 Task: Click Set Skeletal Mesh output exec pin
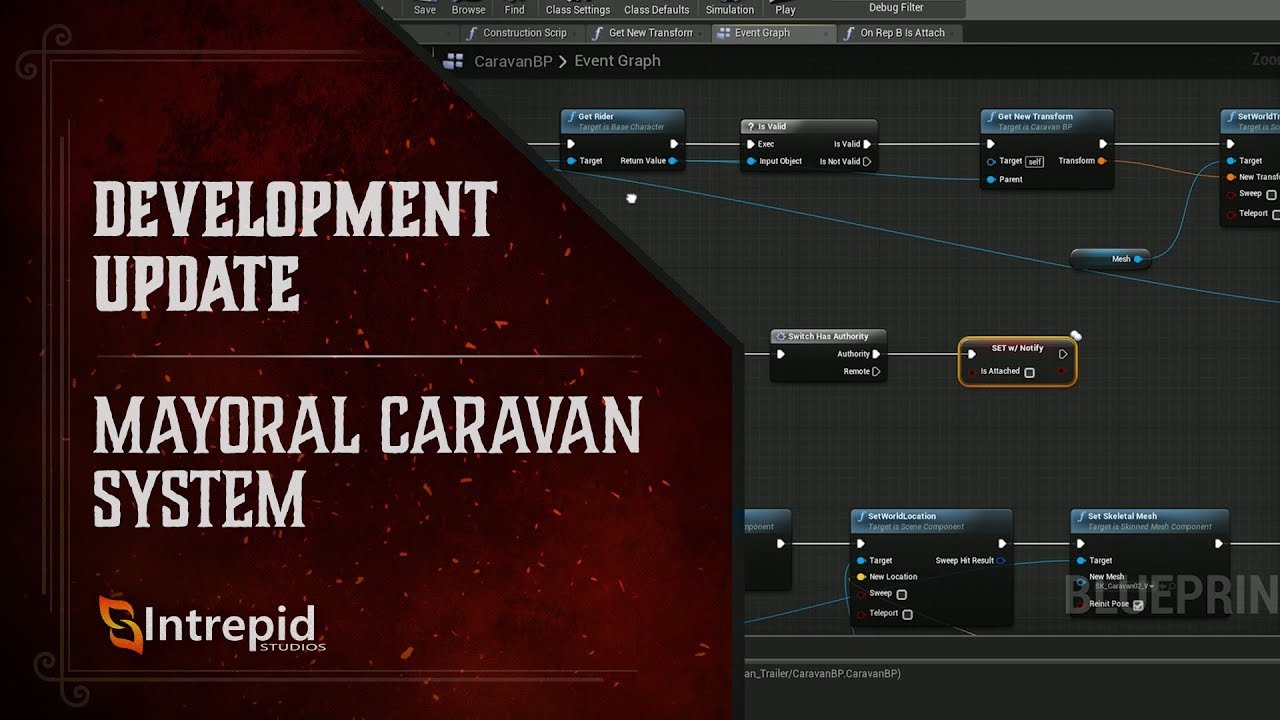pyautogui.click(x=1218, y=544)
